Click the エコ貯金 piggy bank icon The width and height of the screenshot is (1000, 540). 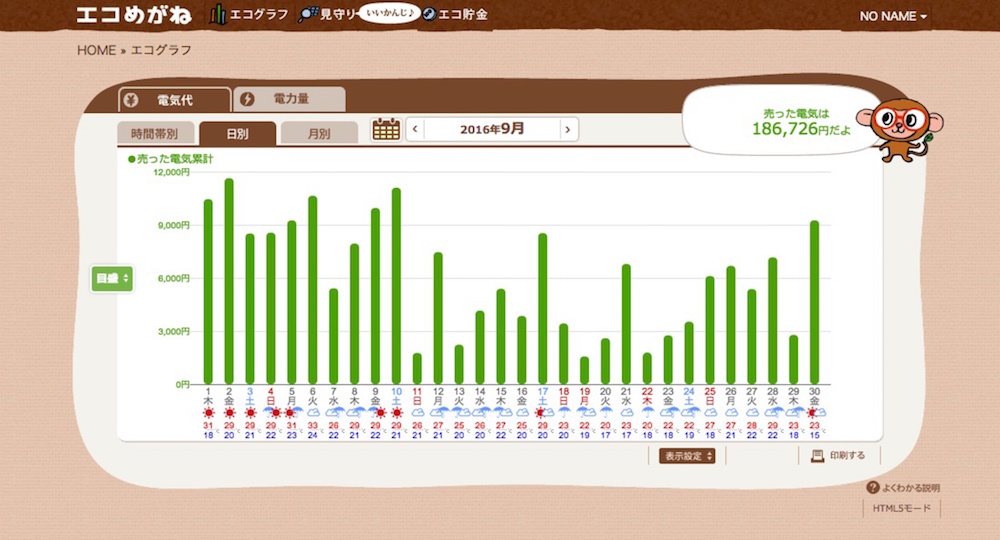pyautogui.click(x=429, y=14)
